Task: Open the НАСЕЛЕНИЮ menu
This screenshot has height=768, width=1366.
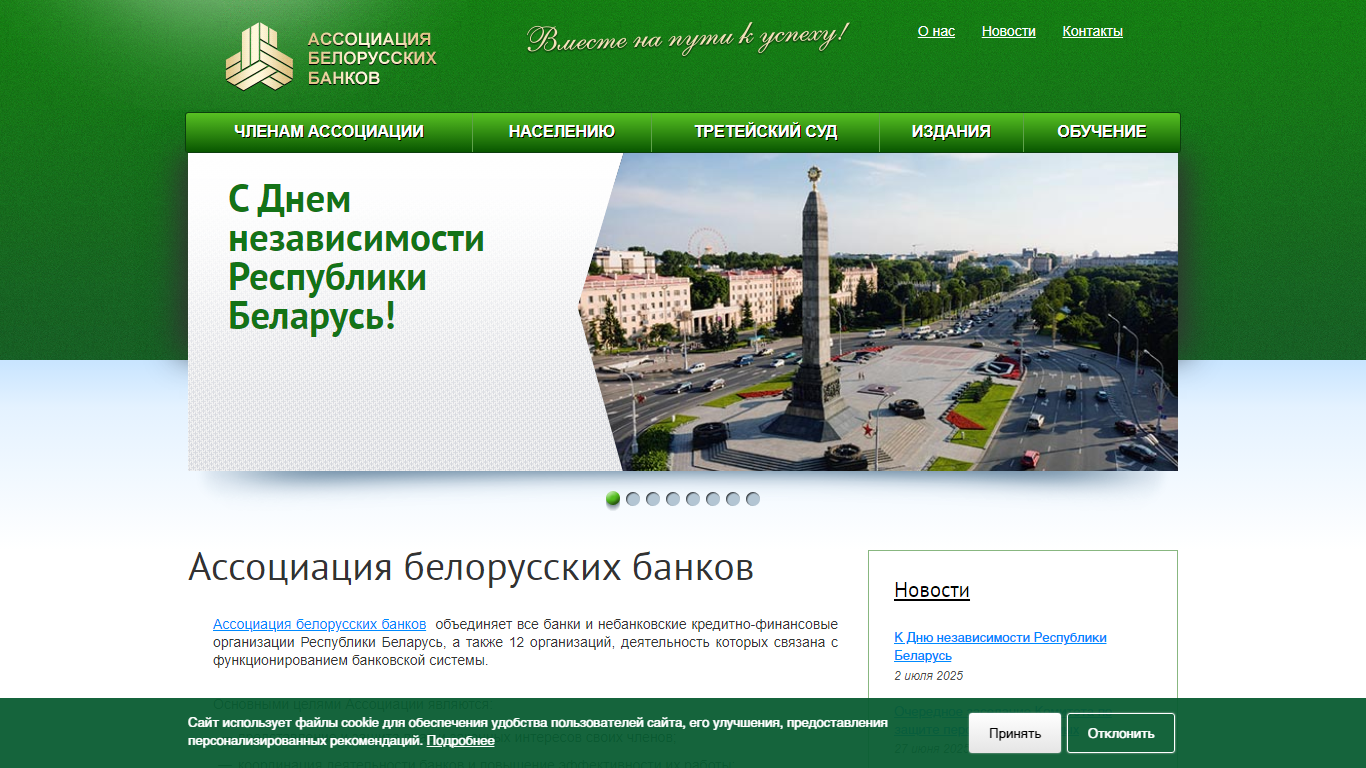Action: click(562, 132)
